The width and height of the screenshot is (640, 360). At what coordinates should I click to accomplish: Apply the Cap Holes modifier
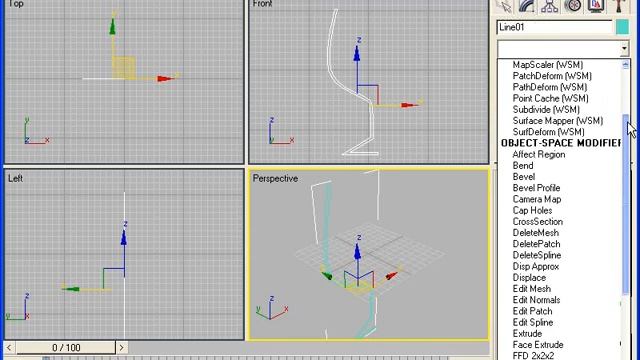pyautogui.click(x=532, y=211)
